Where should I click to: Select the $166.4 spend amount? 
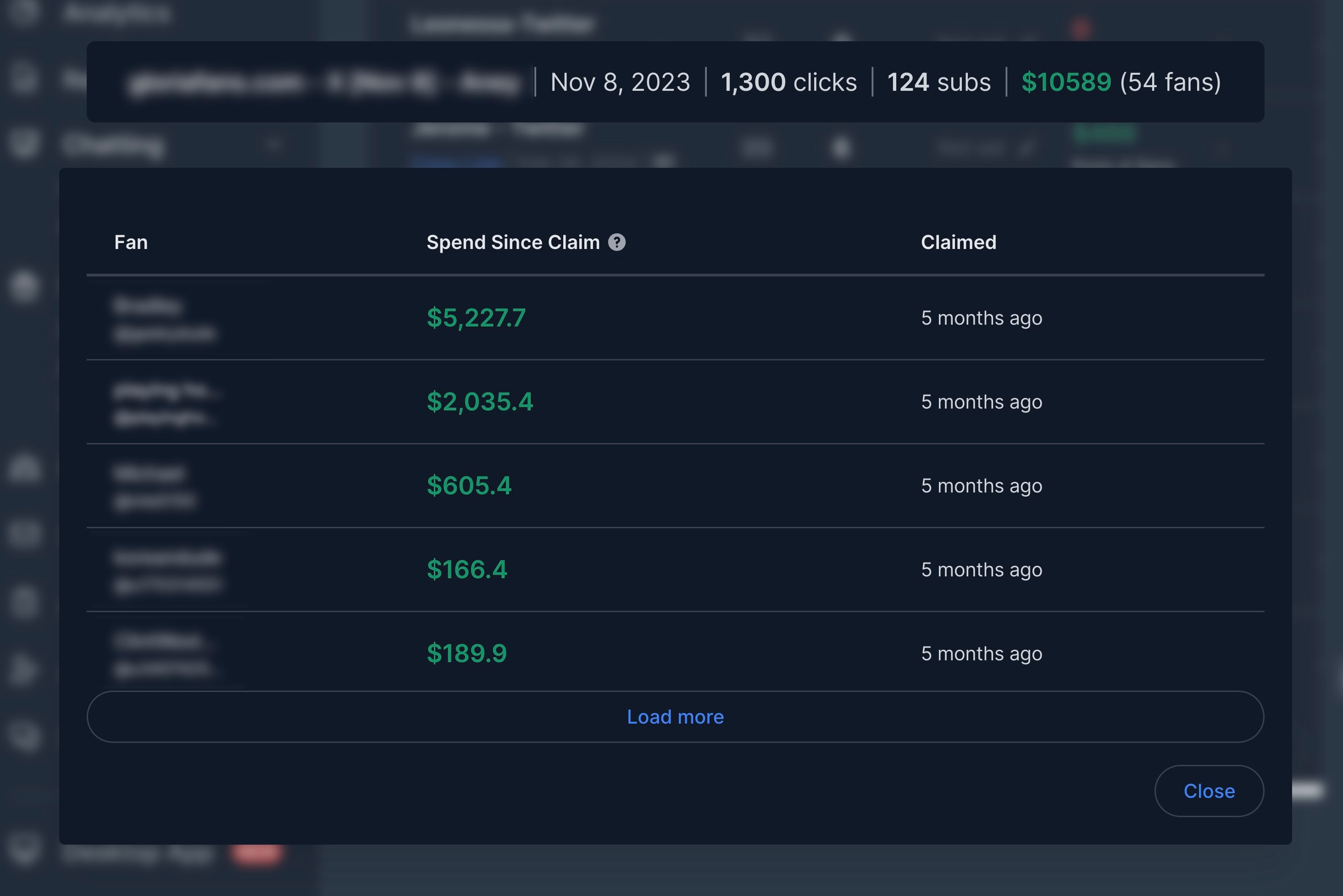[466, 570]
